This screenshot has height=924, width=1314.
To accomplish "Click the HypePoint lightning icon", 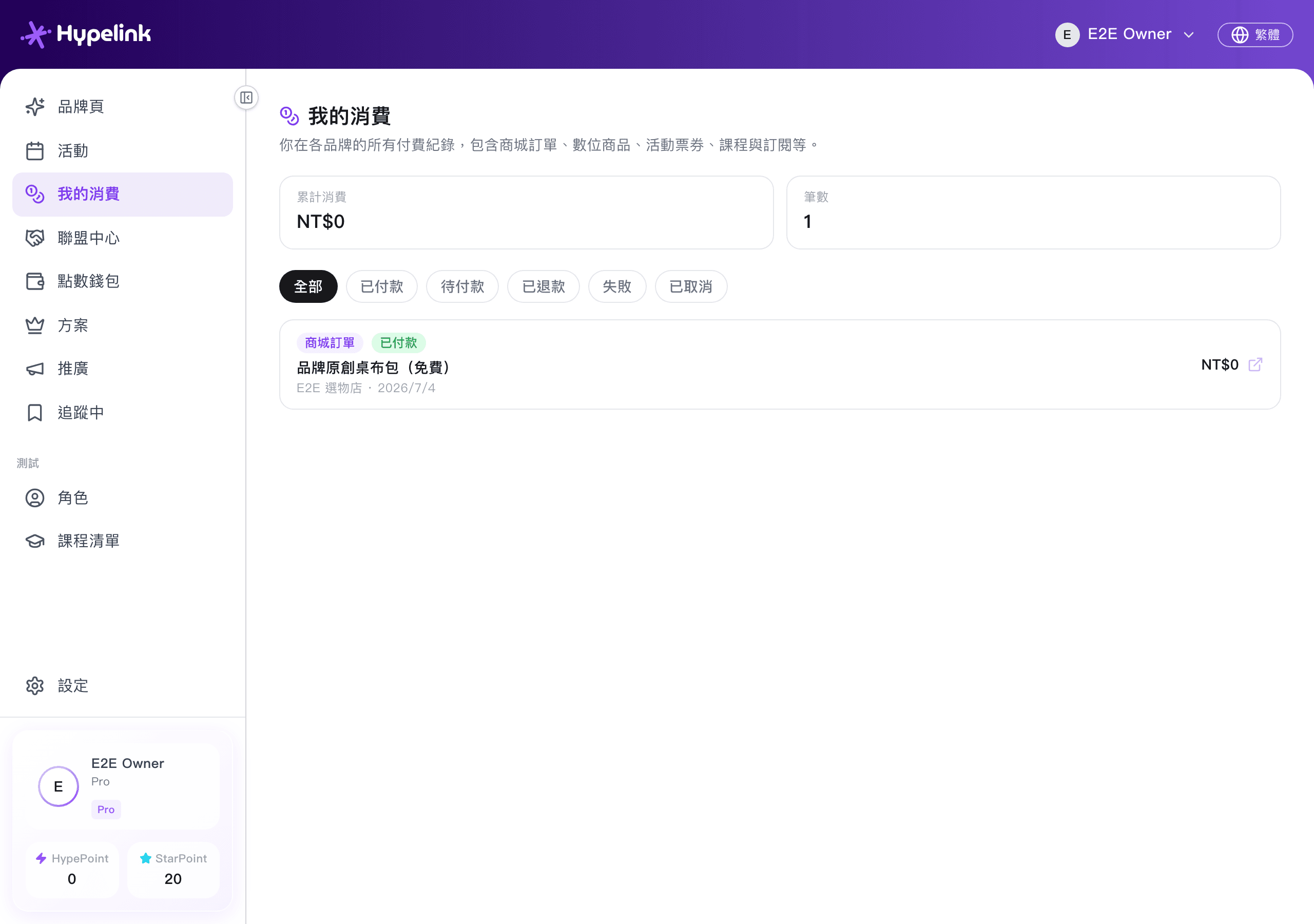I will pyautogui.click(x=41, y=858).
